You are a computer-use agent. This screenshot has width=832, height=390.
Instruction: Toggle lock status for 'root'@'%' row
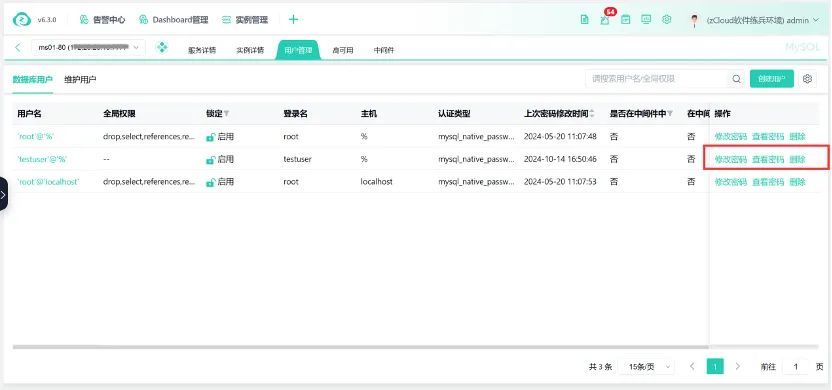pos(210,137)
